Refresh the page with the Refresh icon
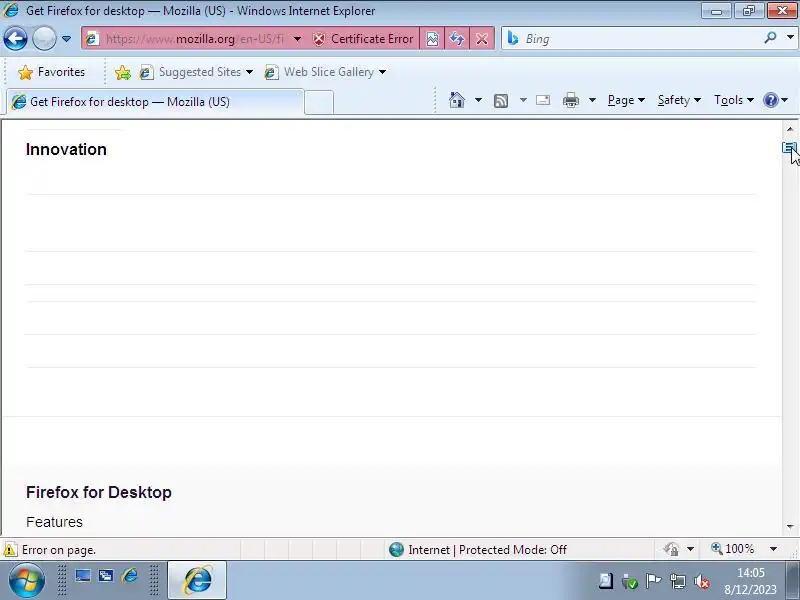Screen dimensions: 800x600 click(x=457, y=39)
